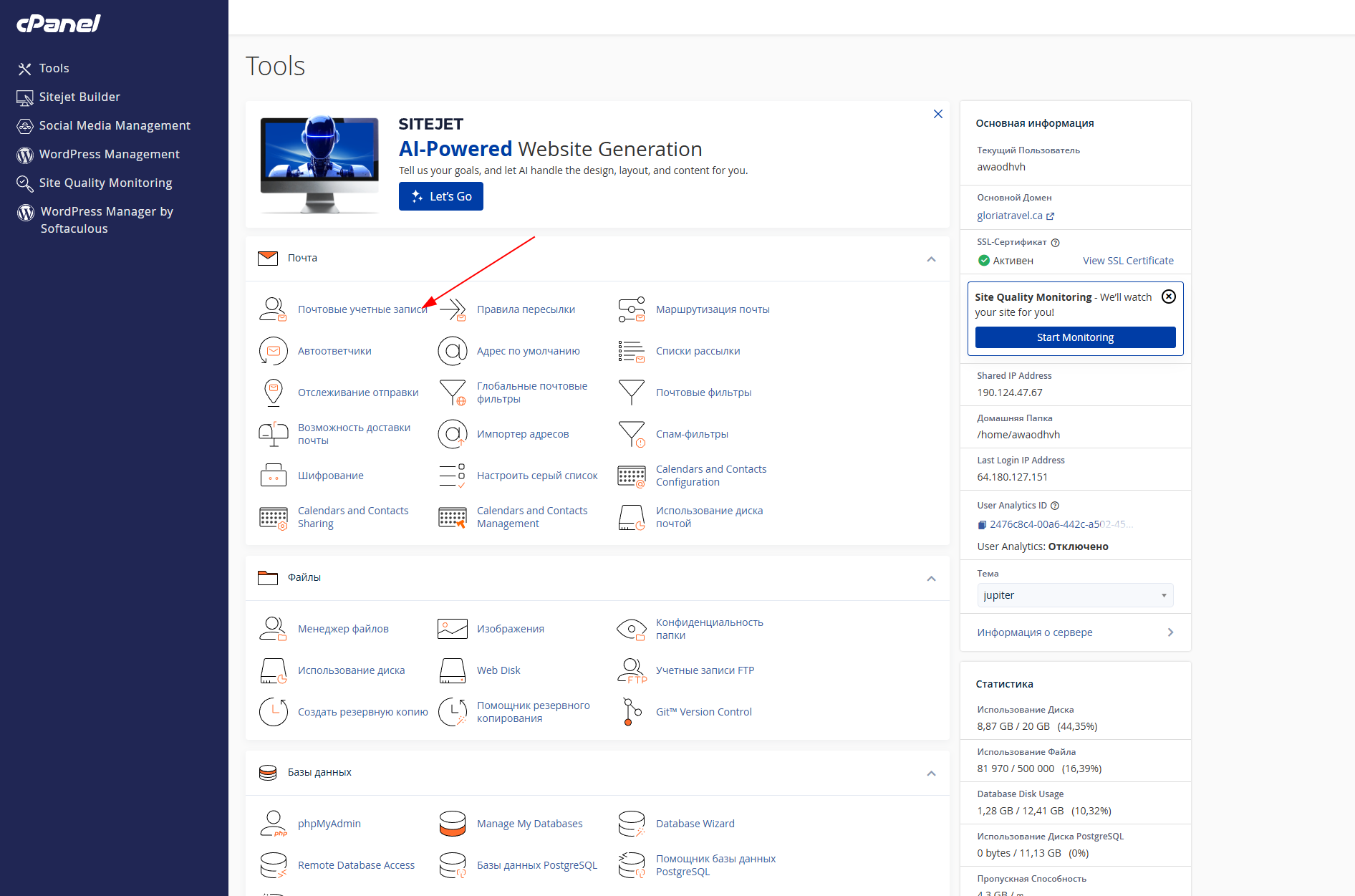Image resolution: width=1355 pixels, height=896 pixels.
Task: Open the Конфиденциальность папки eye icon
Action: coord(631,629)
